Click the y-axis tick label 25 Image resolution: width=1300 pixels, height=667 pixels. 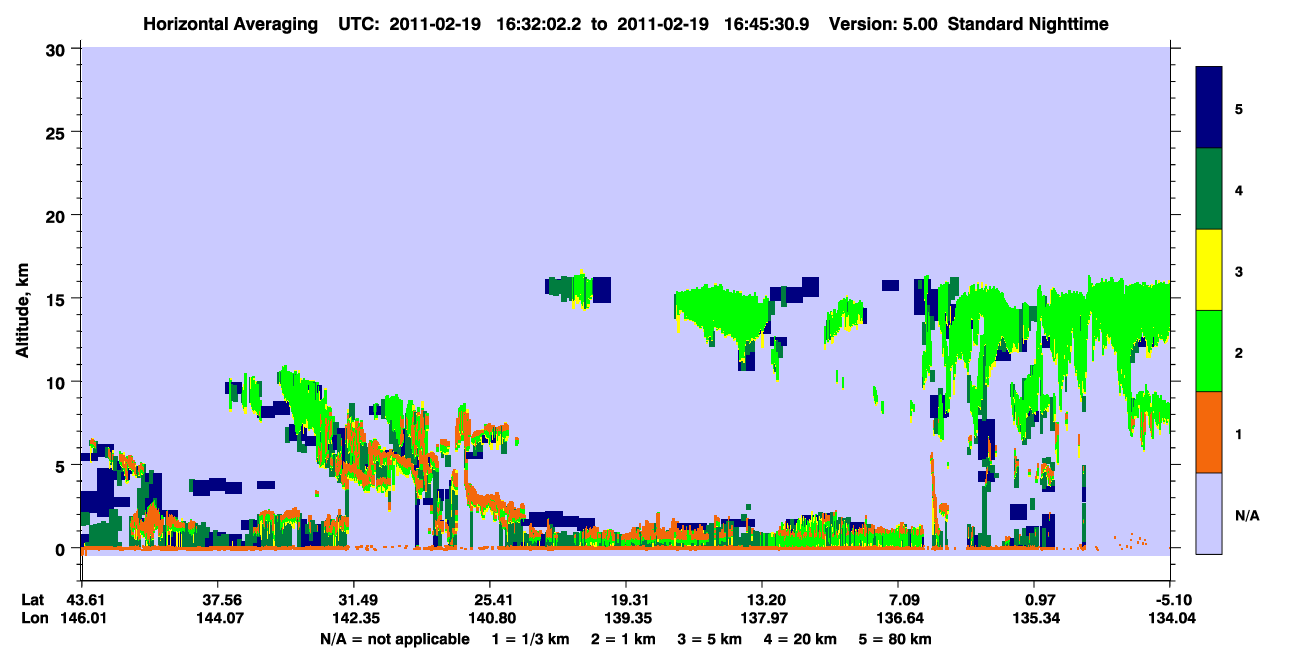pos(58,132)
